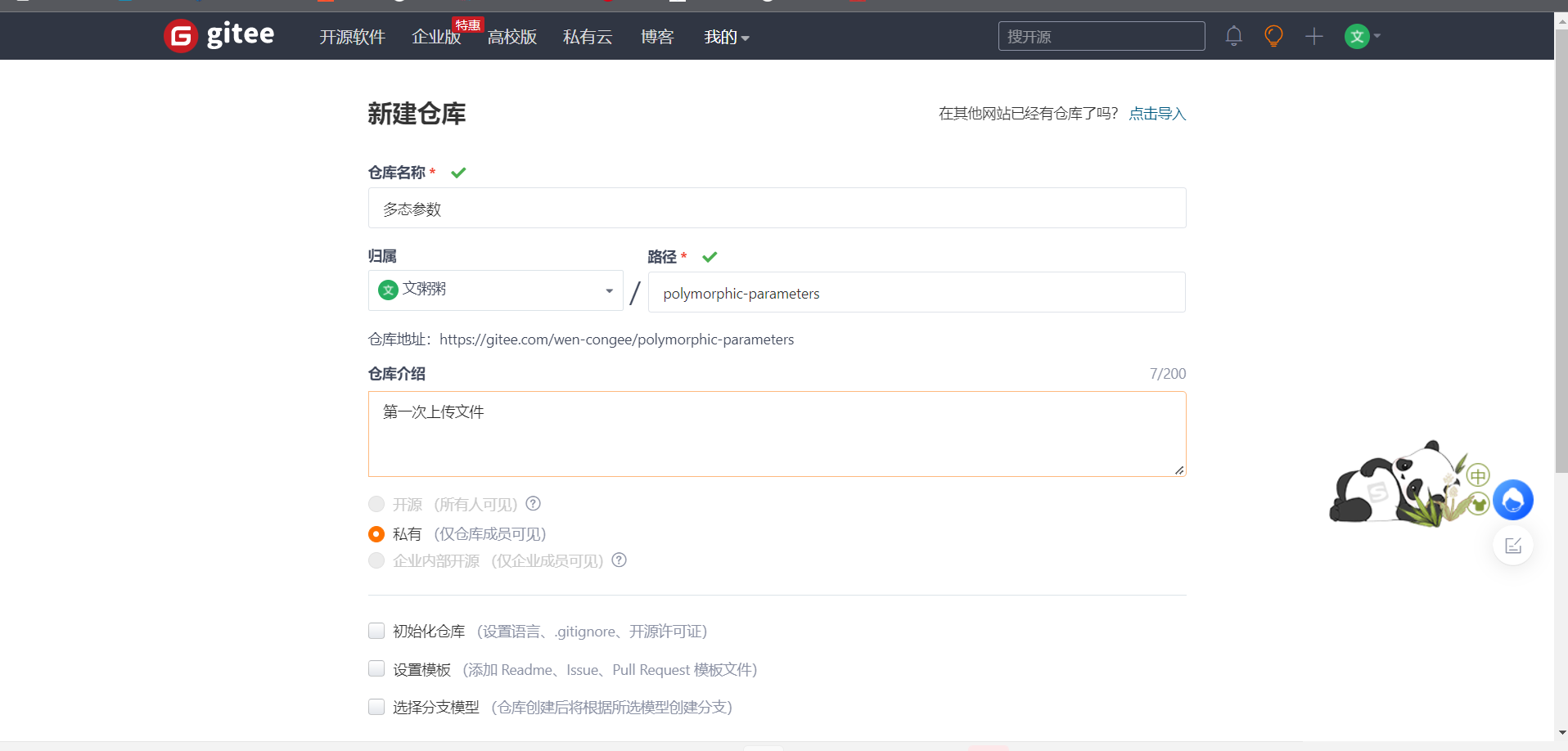Click the 点击导入 import link
The image size is (1568, 751).
(x=1156, y=113)
